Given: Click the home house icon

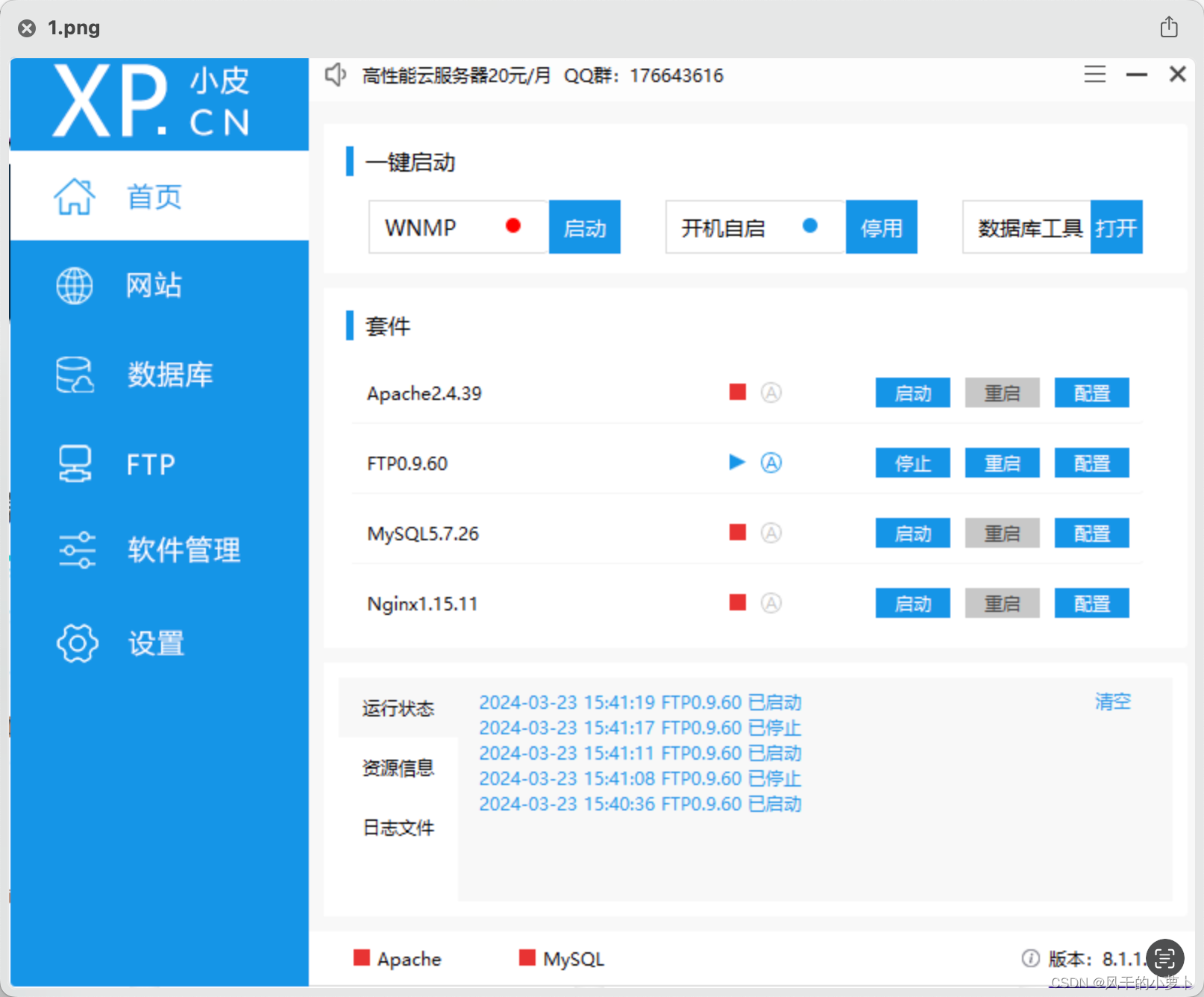Looking at the screenshot, I should pos(75,196).
